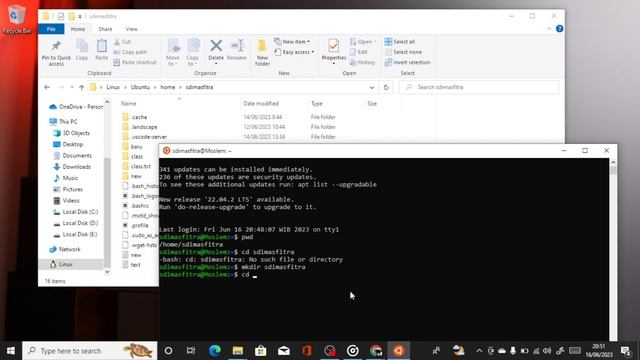Create a New folder from ribbon

262,53
